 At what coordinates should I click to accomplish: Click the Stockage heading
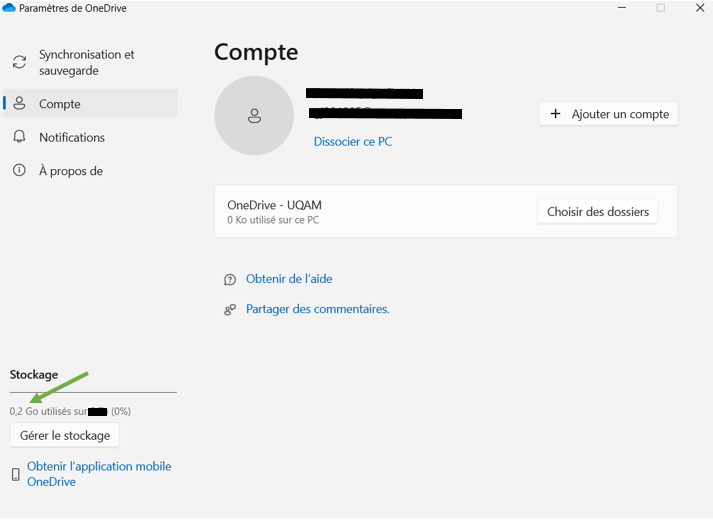click(x=34, y=375)
